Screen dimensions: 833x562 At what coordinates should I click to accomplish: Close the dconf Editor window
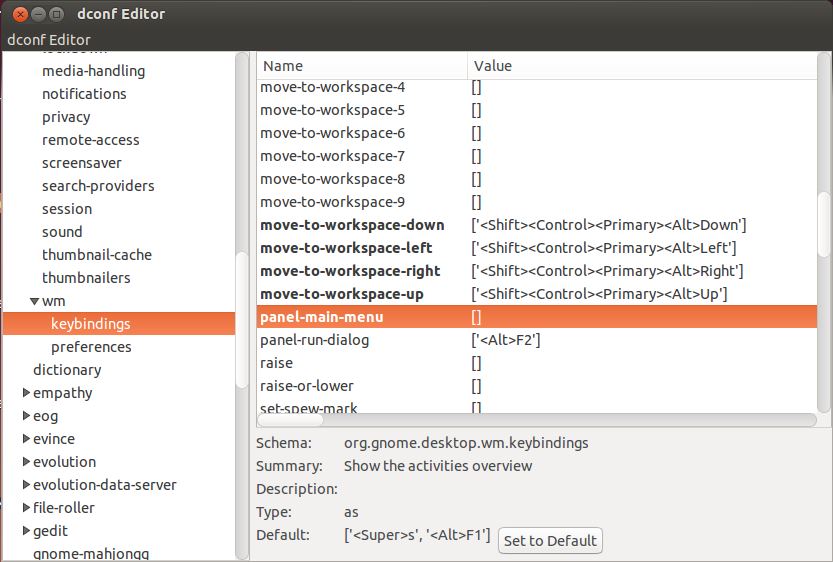click(20, 14)
